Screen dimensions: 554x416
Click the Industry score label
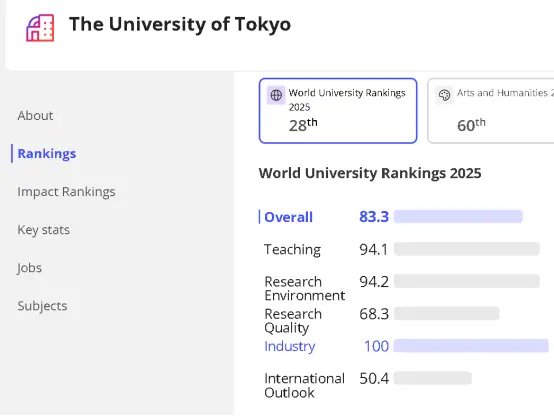pyautogui.click(x=290, y=346)
